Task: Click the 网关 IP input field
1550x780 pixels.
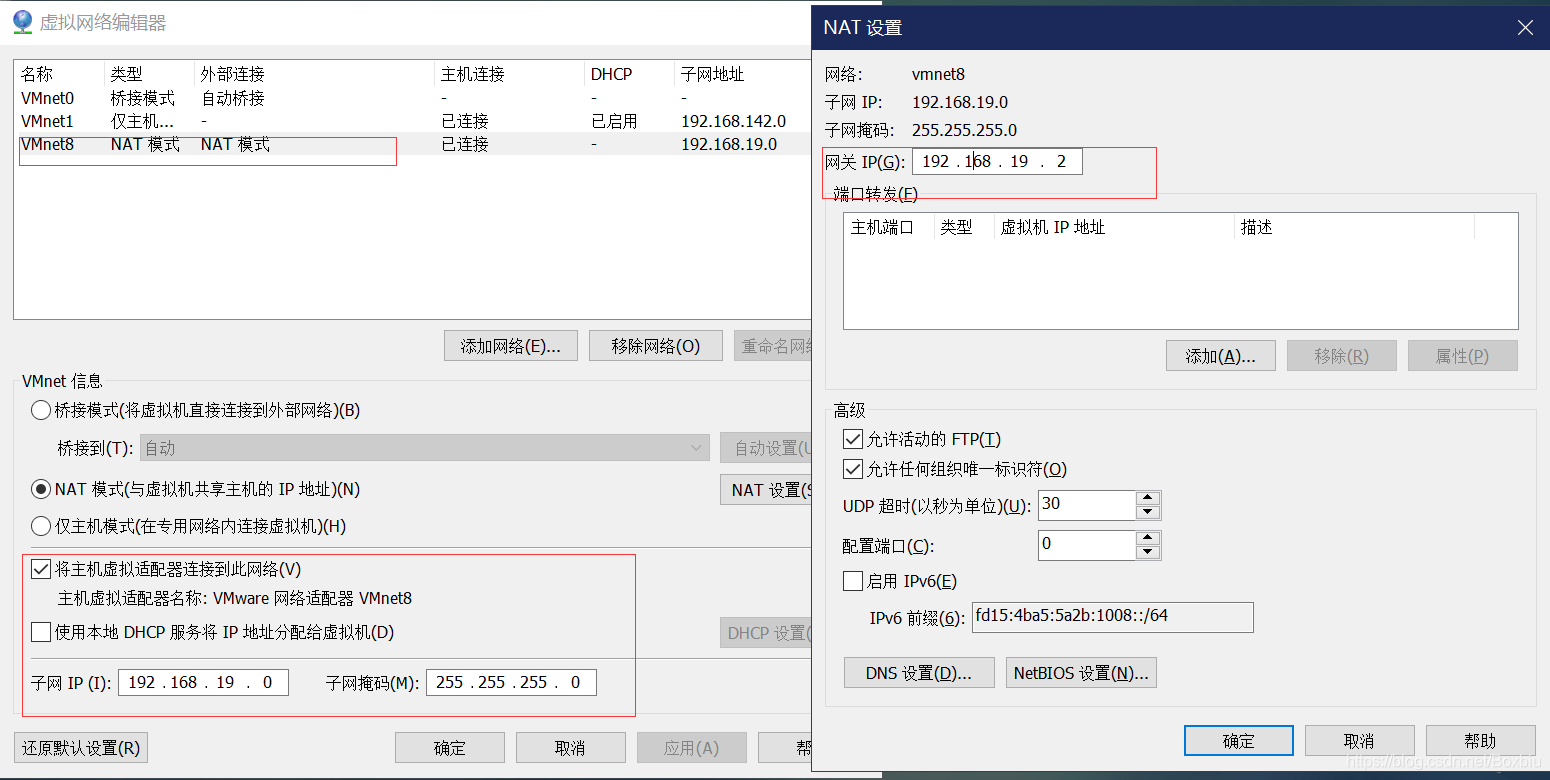Action: click(x=997, y=162)
